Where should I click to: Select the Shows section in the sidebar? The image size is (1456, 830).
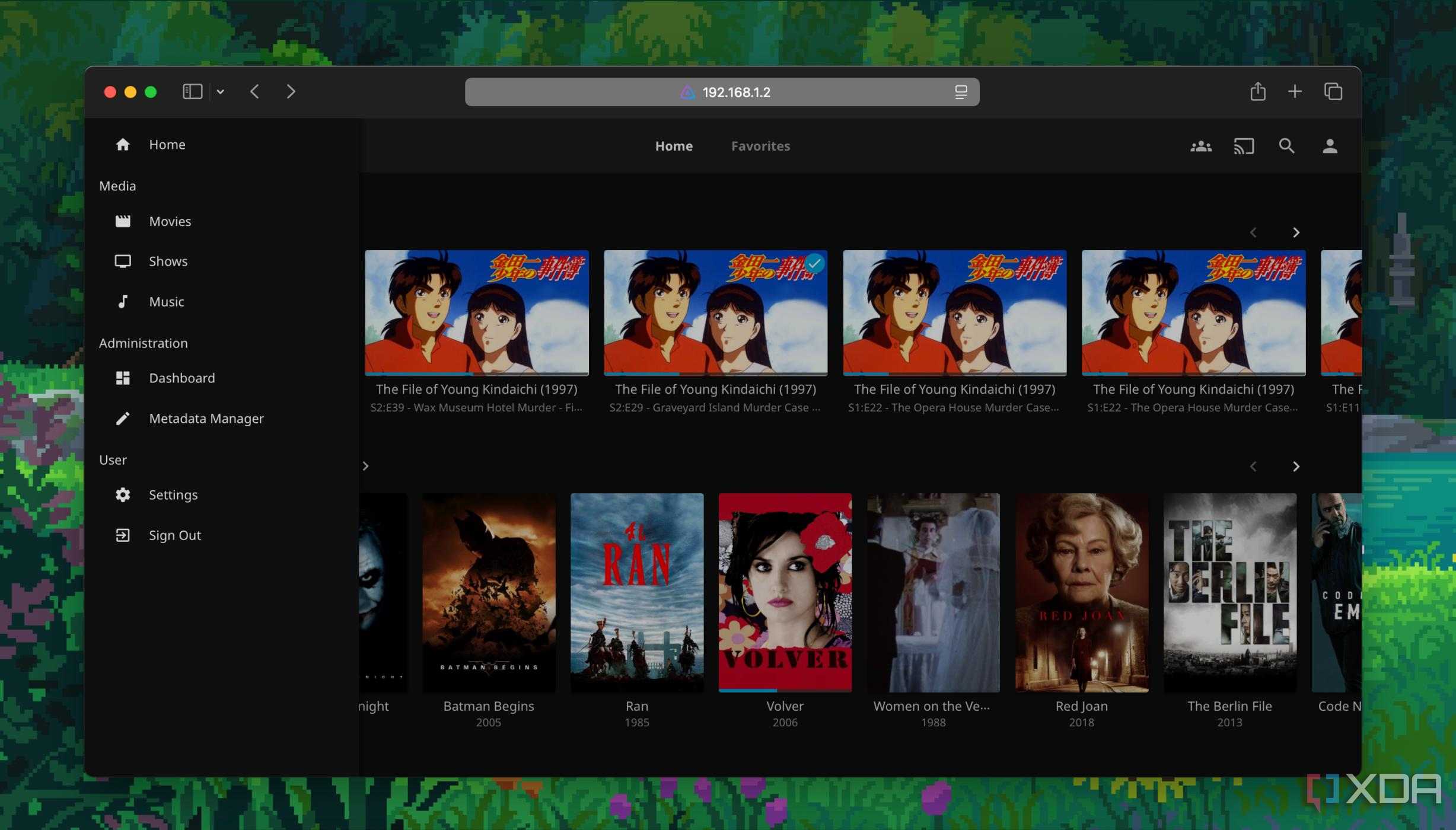coord(168,261)
